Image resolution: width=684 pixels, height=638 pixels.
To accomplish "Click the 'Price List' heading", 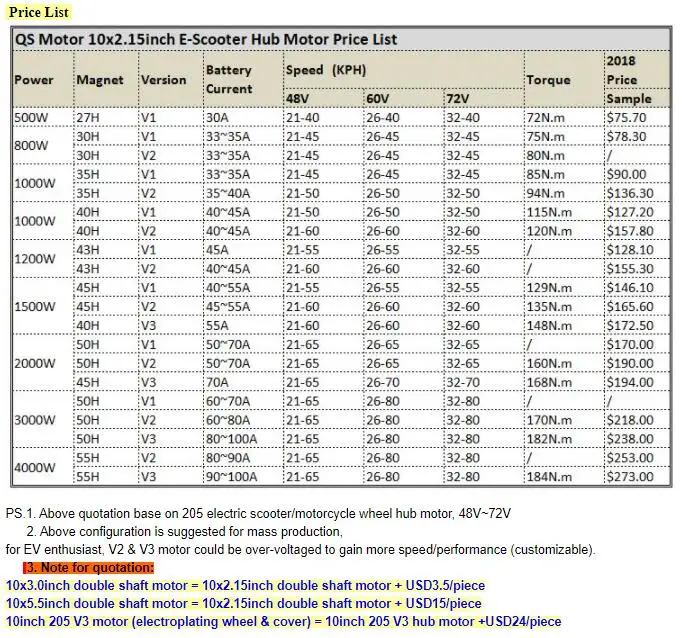I will (x=39, y=12).
